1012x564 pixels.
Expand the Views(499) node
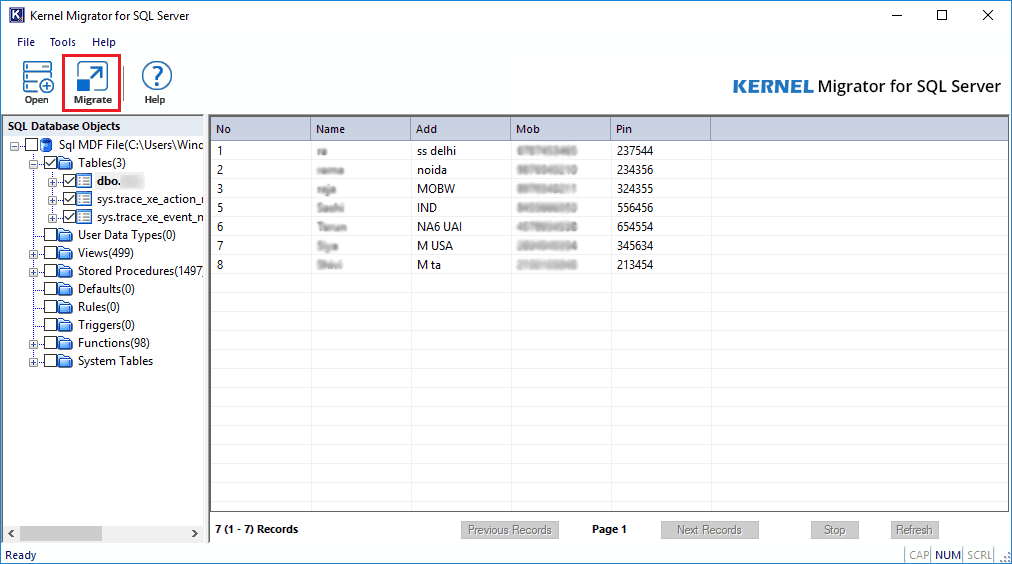pos(34,254)
